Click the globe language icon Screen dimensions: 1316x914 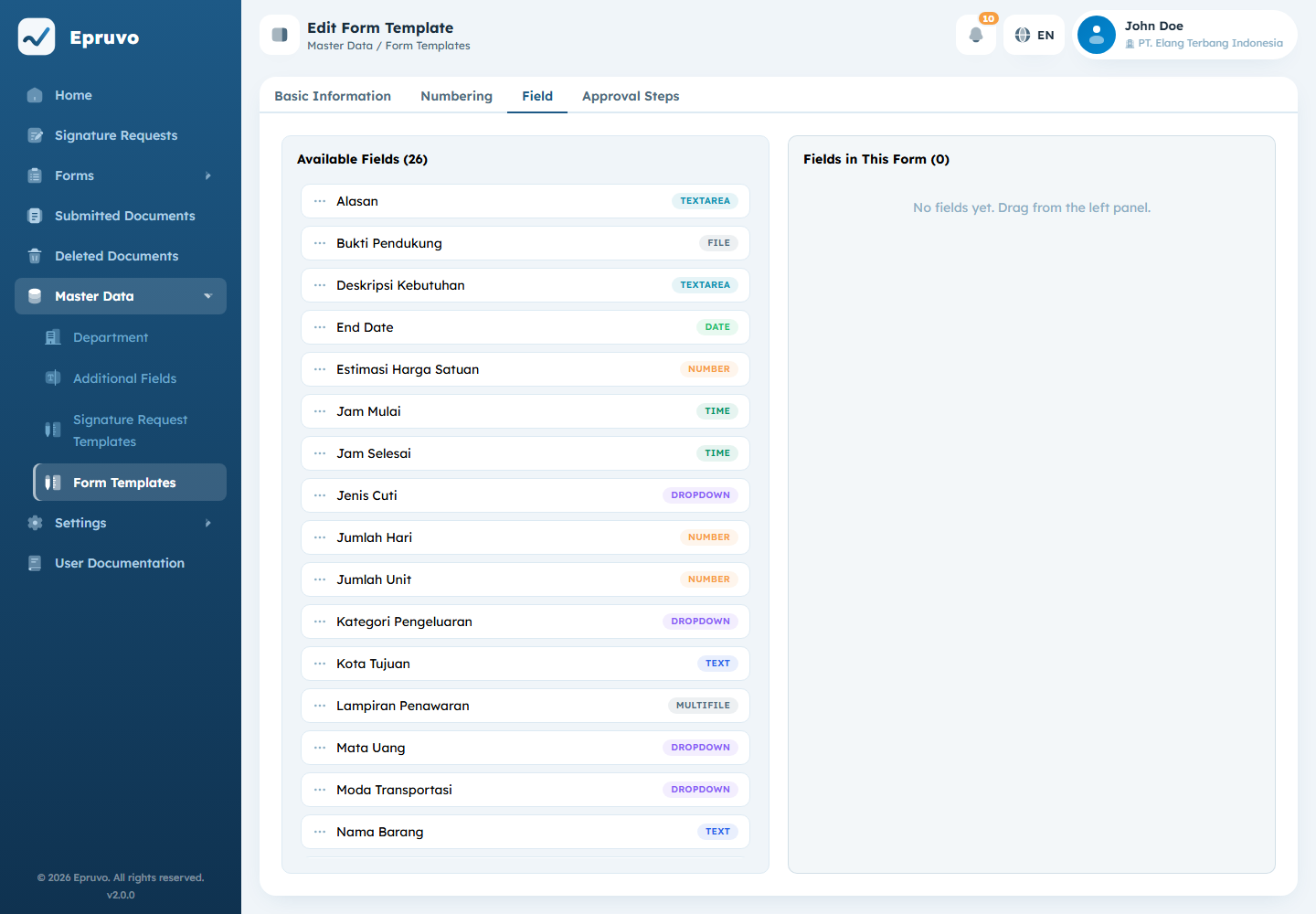(x=1023, y=35)
